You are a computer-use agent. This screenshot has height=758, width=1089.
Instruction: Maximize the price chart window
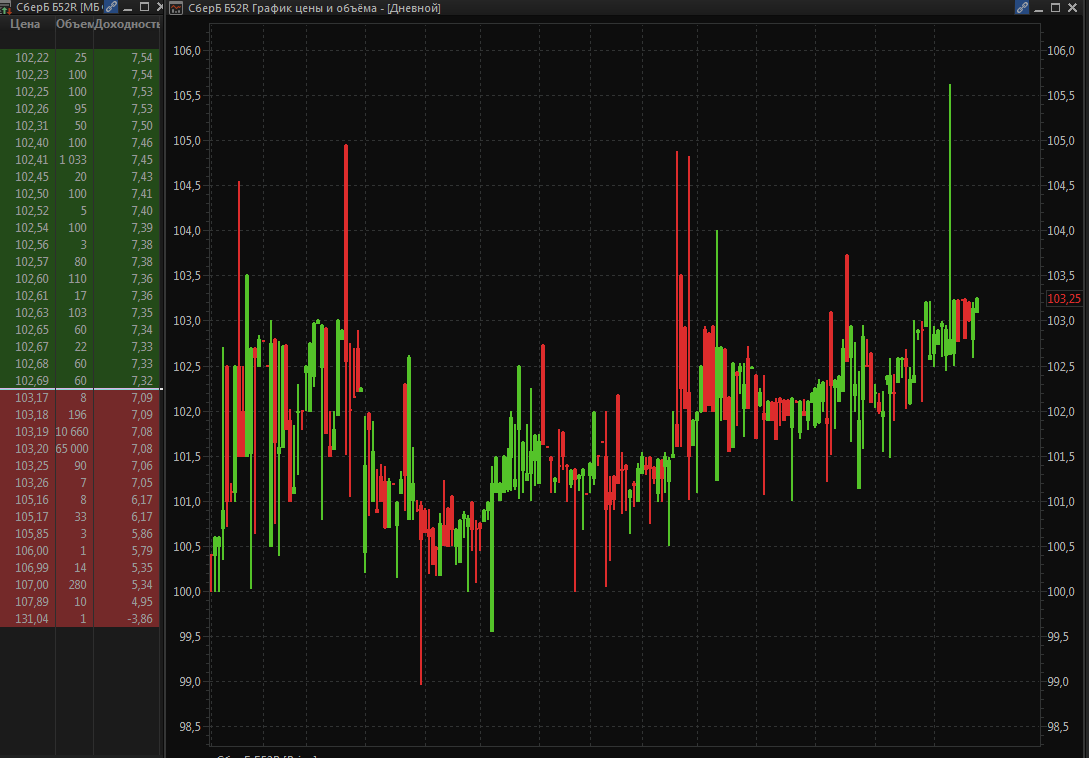tap(1055, 7)
